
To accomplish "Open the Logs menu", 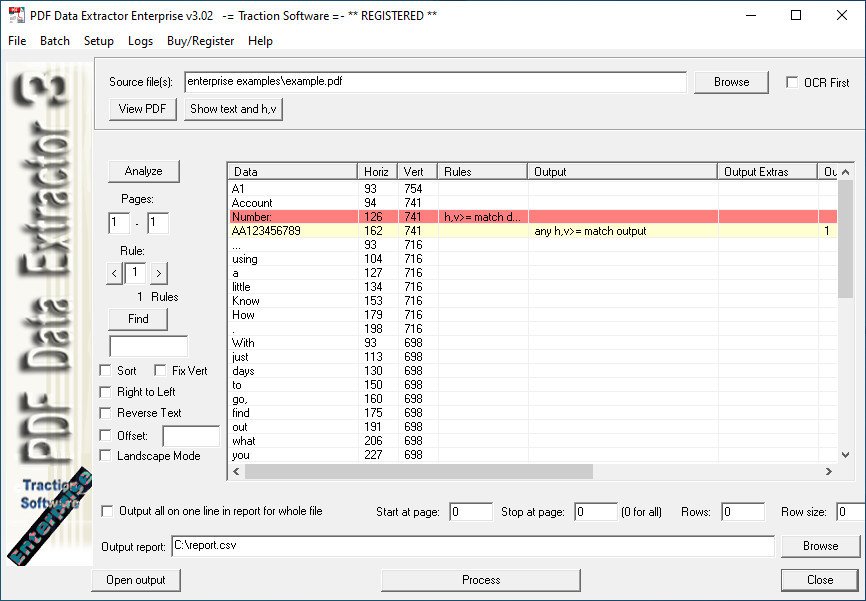I will click(140, 41).
